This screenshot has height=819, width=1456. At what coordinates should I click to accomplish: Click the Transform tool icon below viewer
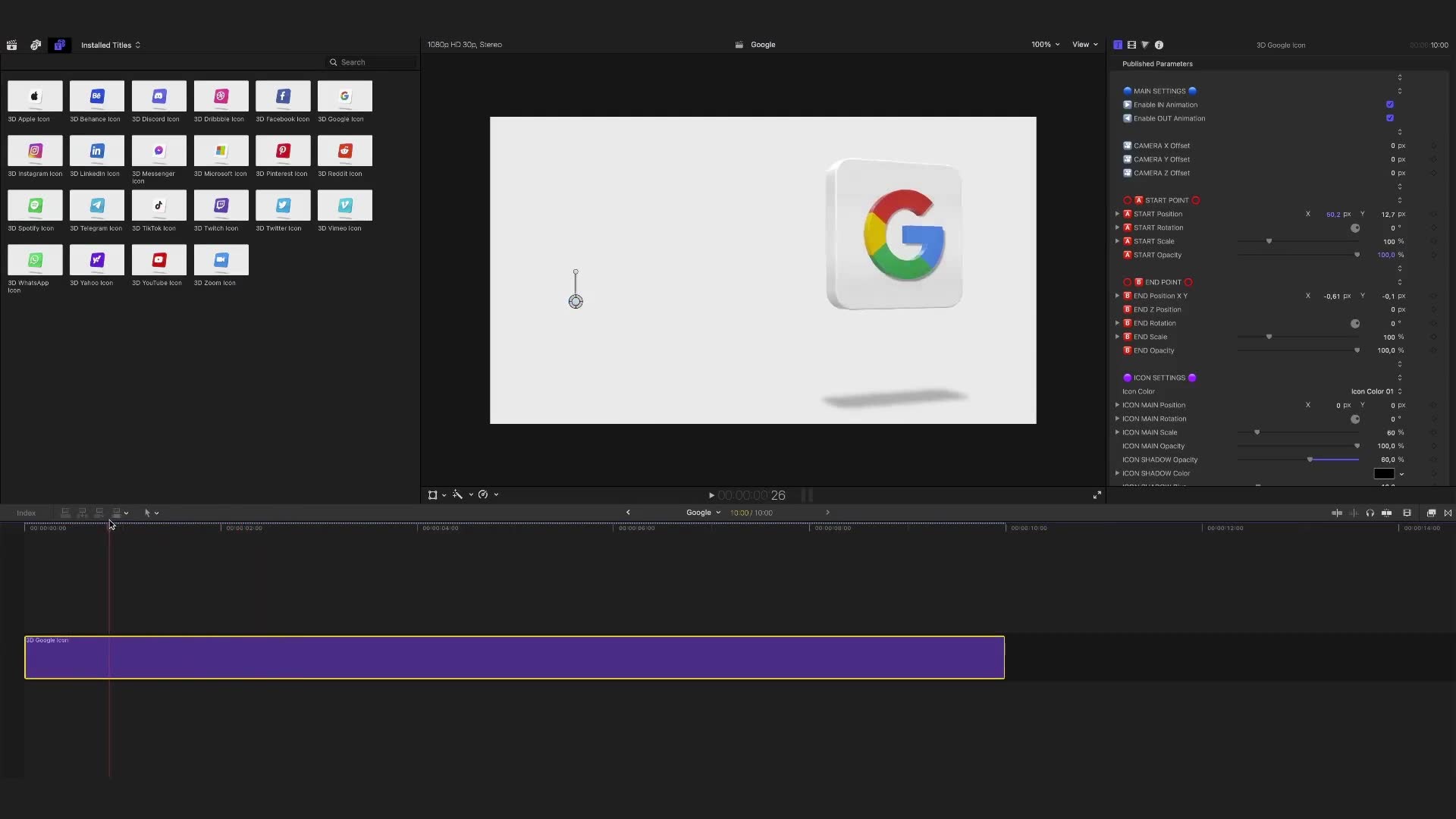(x=432, y=494)
